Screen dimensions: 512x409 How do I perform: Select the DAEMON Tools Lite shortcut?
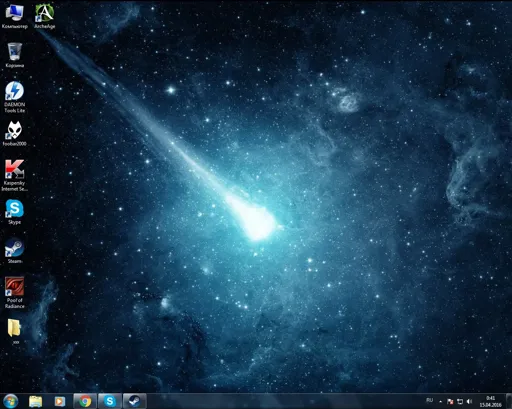(15, 97)
